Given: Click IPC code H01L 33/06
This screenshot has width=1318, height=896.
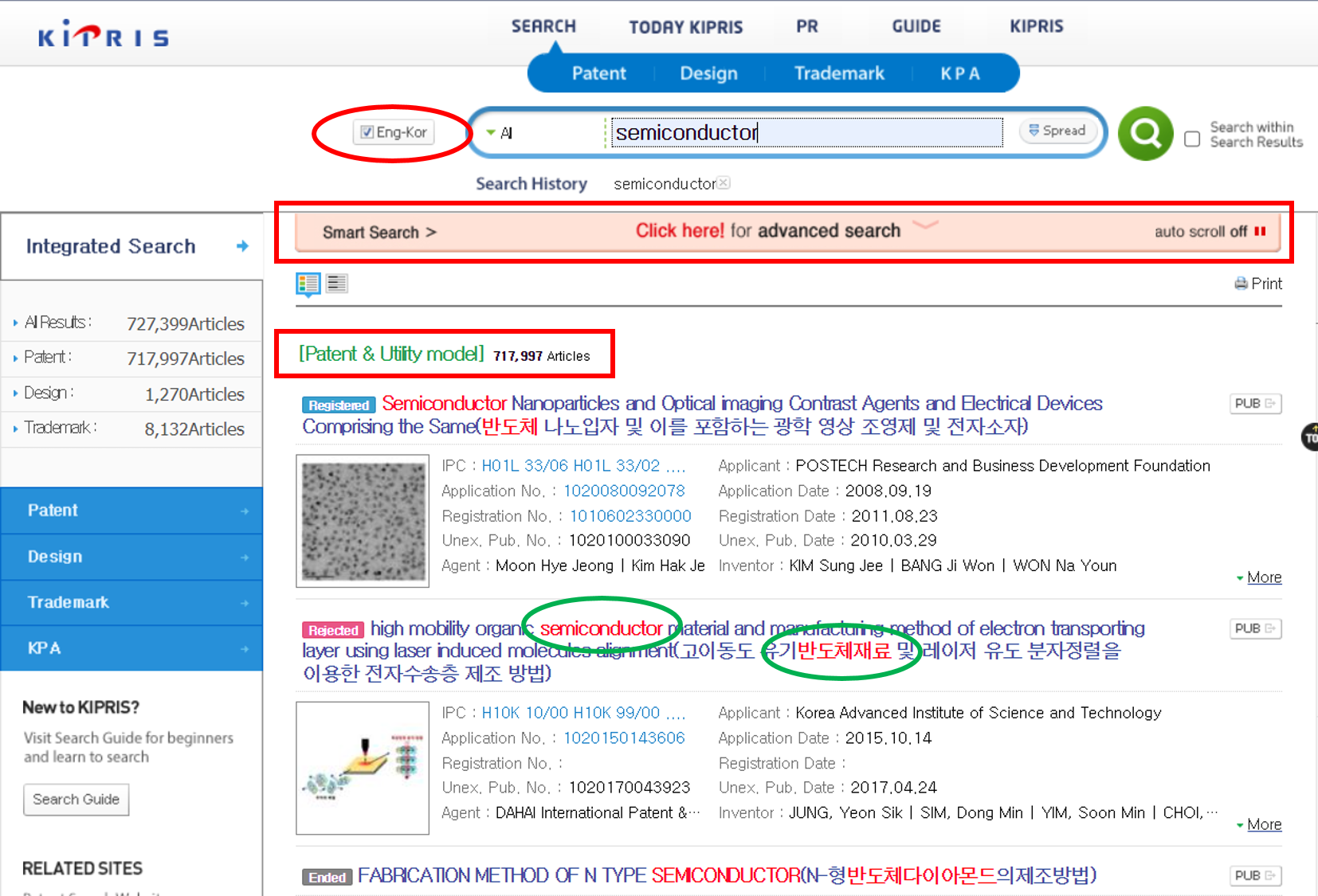Looking at the screenshot, I should pyautogui.click(x=524, y=465).
